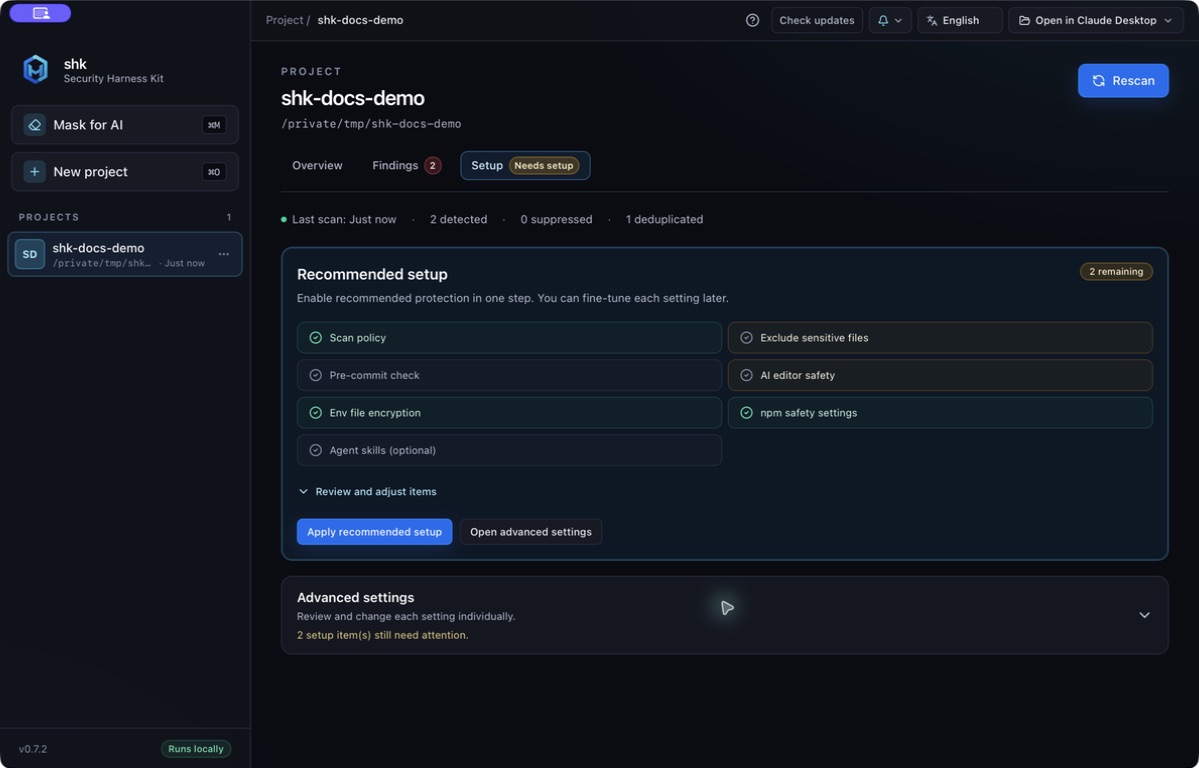This screenshot has width=1199, height=768.
Task: Click the 2 remaining badge
Action: pyautogui.click(x=1116, y=272)
